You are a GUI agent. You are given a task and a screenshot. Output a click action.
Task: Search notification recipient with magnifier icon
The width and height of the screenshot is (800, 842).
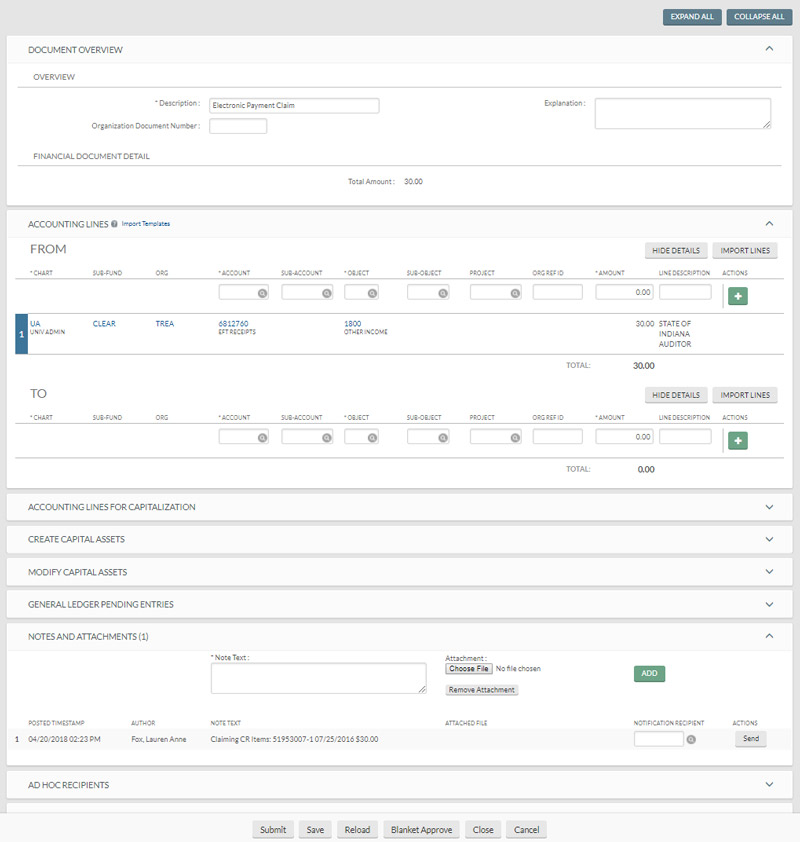click(x=691, y=740)
